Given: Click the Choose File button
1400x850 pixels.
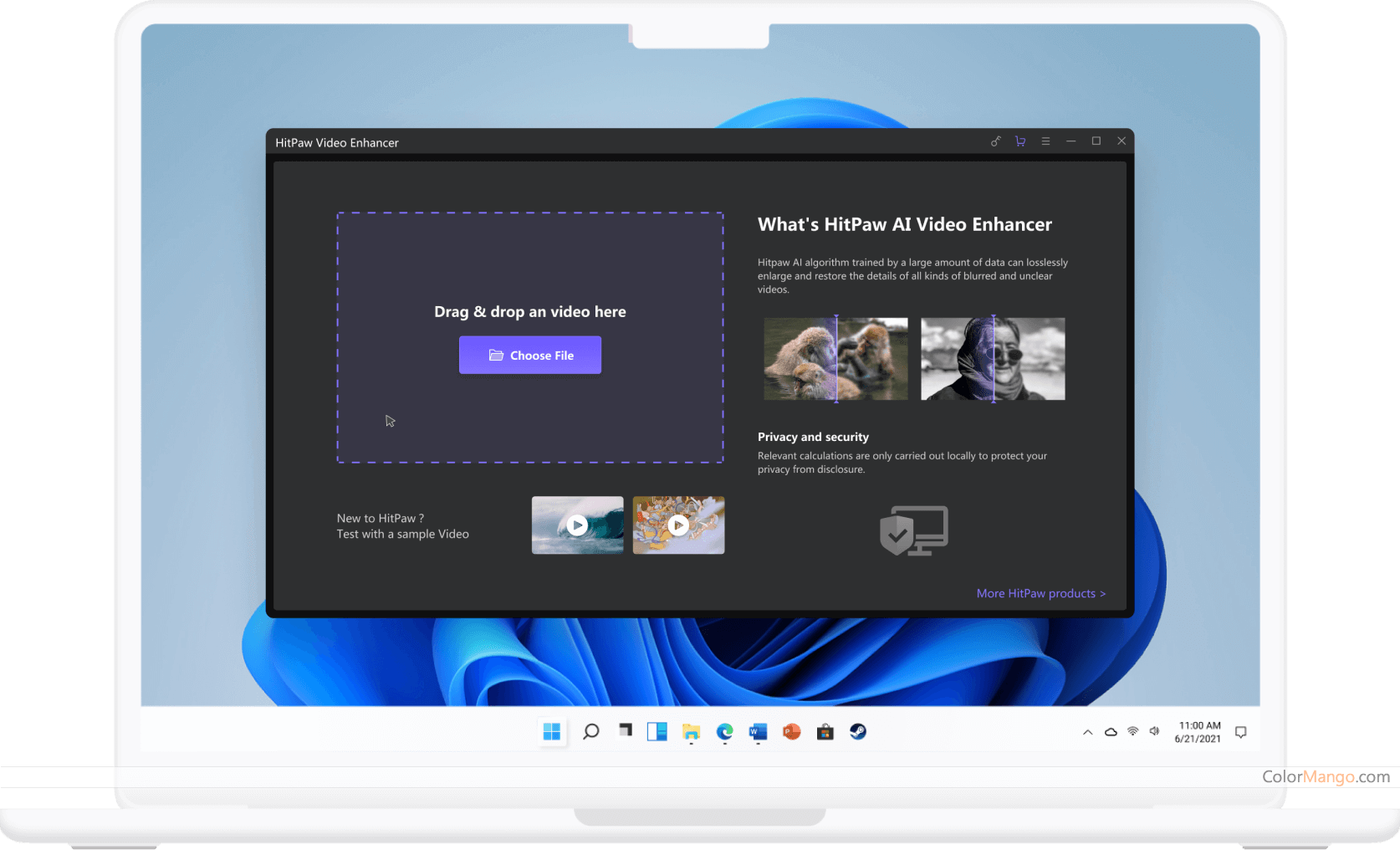Looking at the screenshot, I should click(x=529, y=355).
